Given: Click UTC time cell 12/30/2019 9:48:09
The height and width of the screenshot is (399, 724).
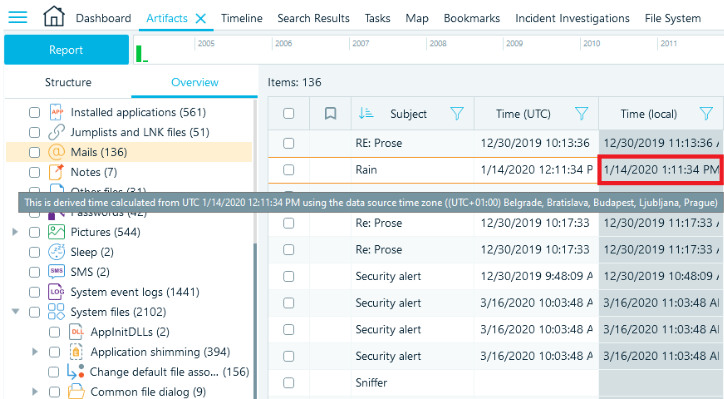Looking at the screenshot, I should point(536,276).
